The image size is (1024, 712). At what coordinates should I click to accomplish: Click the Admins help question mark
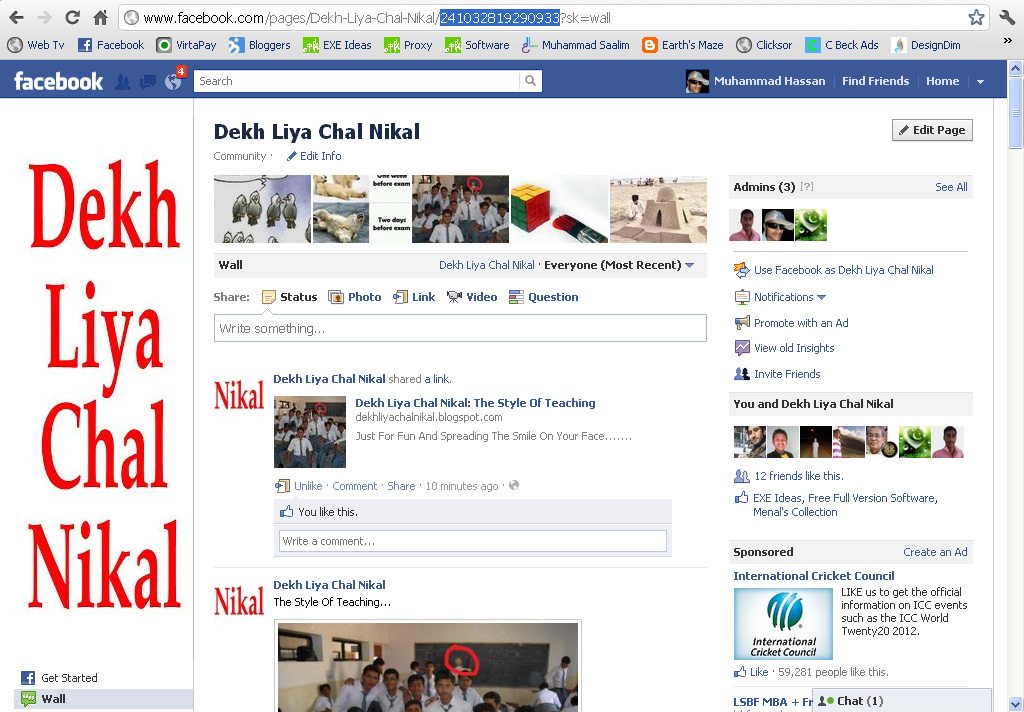coord(807,187)
